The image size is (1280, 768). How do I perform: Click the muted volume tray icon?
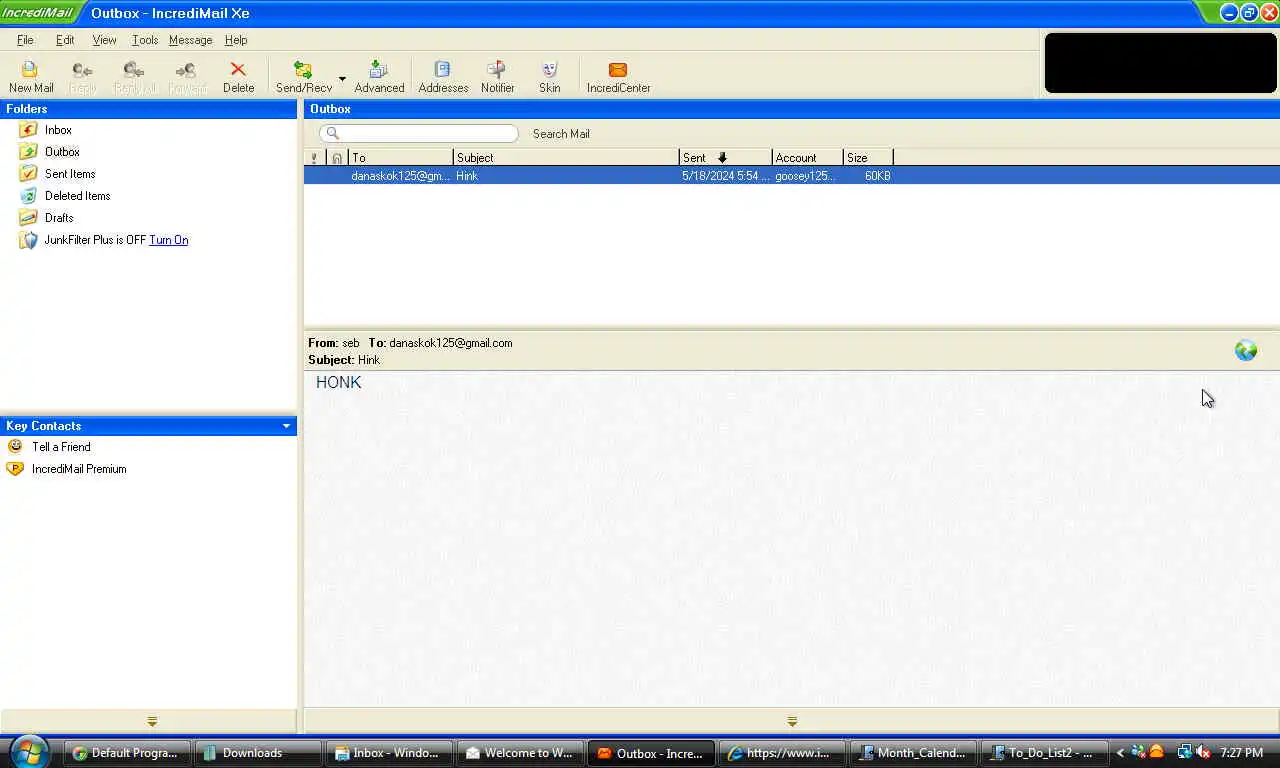point(1203,752)
